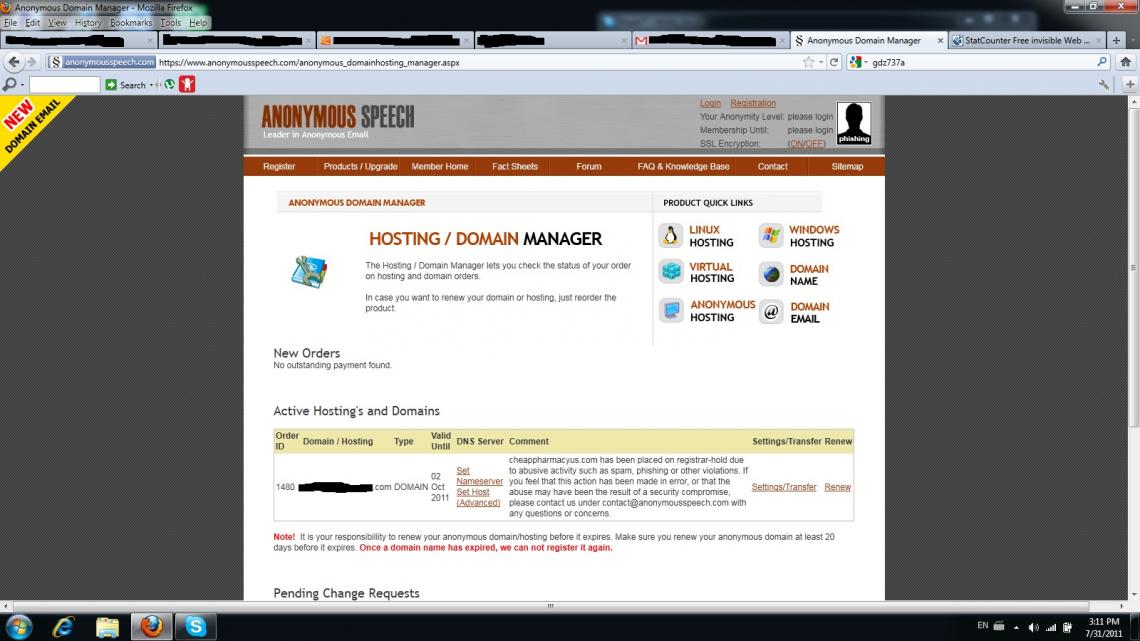Open the Products / Upgrade nav item
This screenshot has height=641, width=1140.
click(361, 166)
